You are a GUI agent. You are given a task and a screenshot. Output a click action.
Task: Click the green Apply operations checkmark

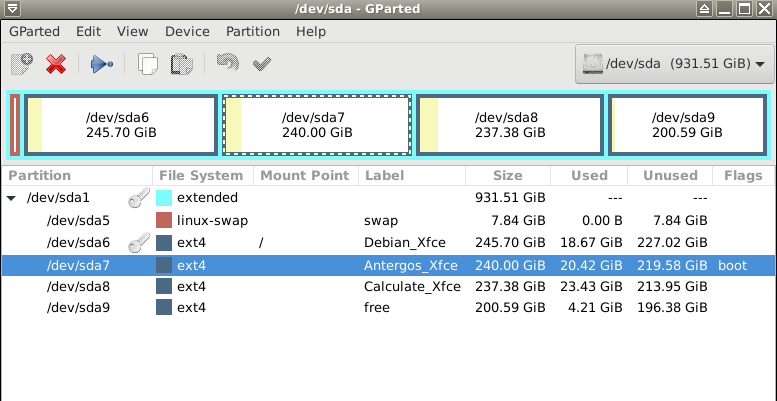tap(262, 64)
